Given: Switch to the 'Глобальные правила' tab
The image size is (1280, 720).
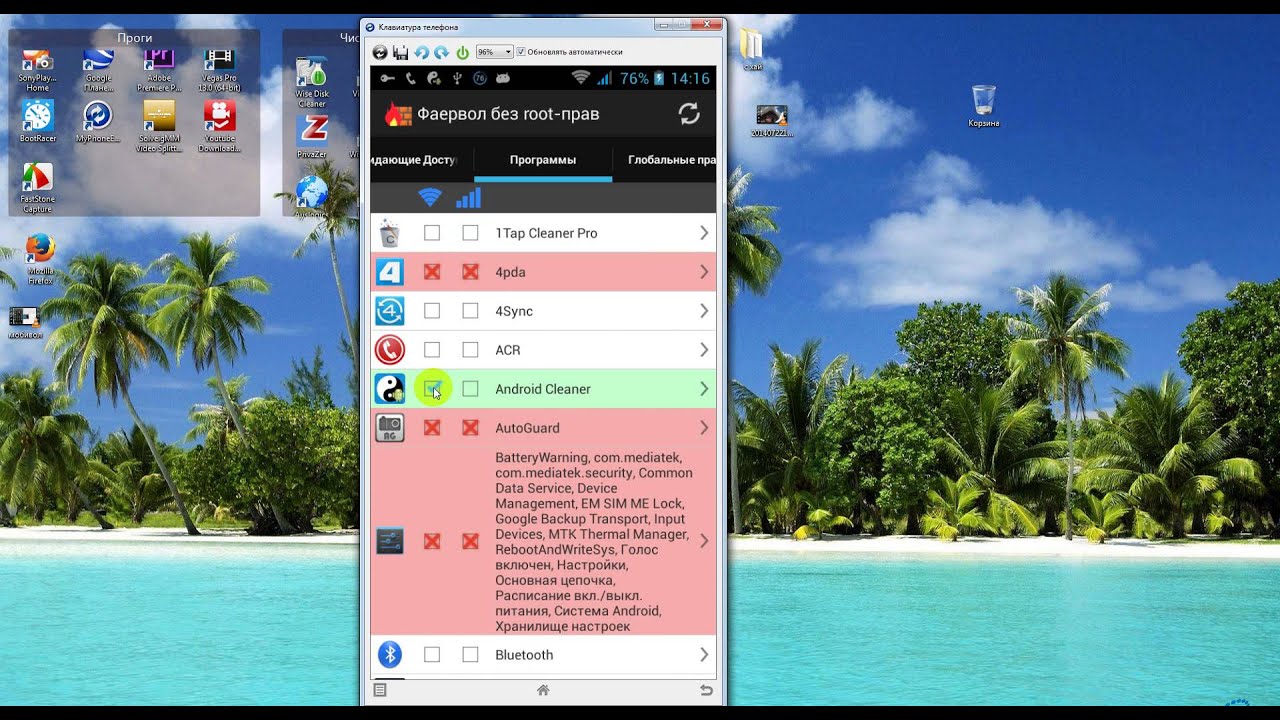Looking at the screenshot, I should coord(666,160).
